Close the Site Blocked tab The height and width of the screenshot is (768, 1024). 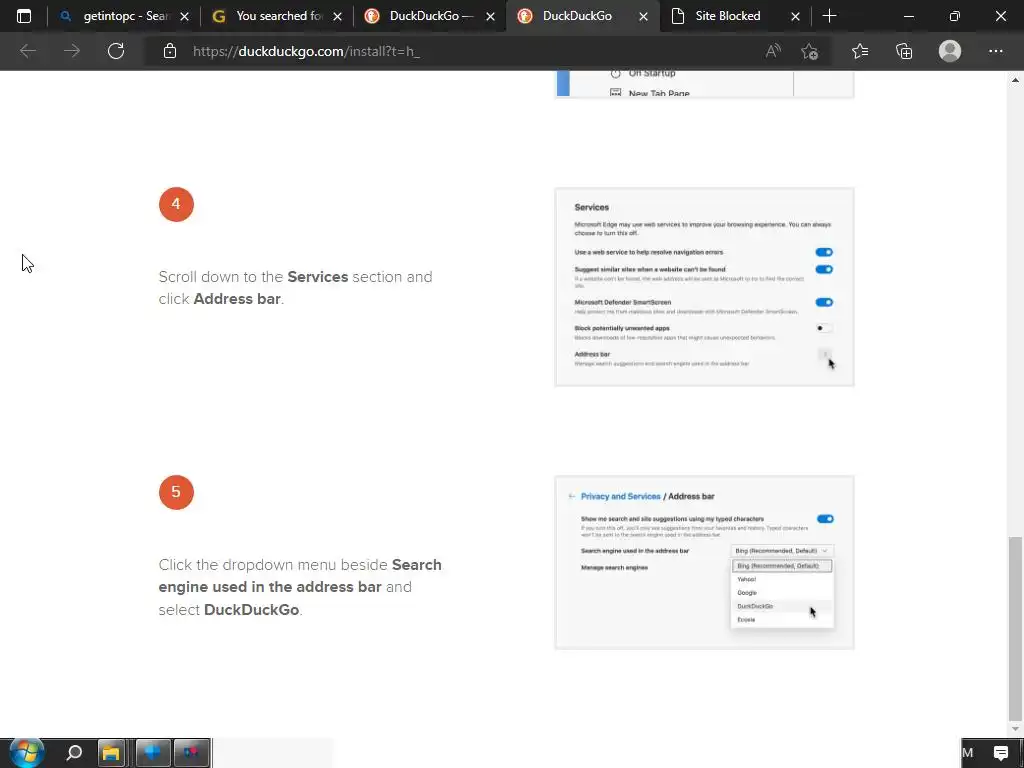coord(795,16)
